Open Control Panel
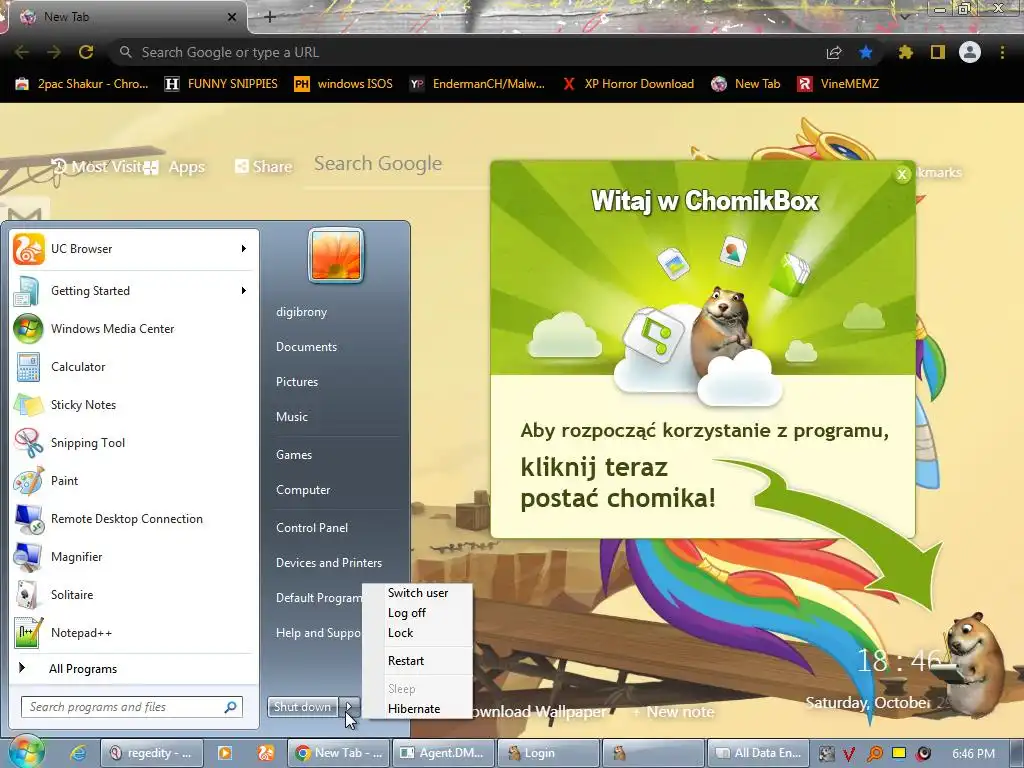 coord(312,528)
